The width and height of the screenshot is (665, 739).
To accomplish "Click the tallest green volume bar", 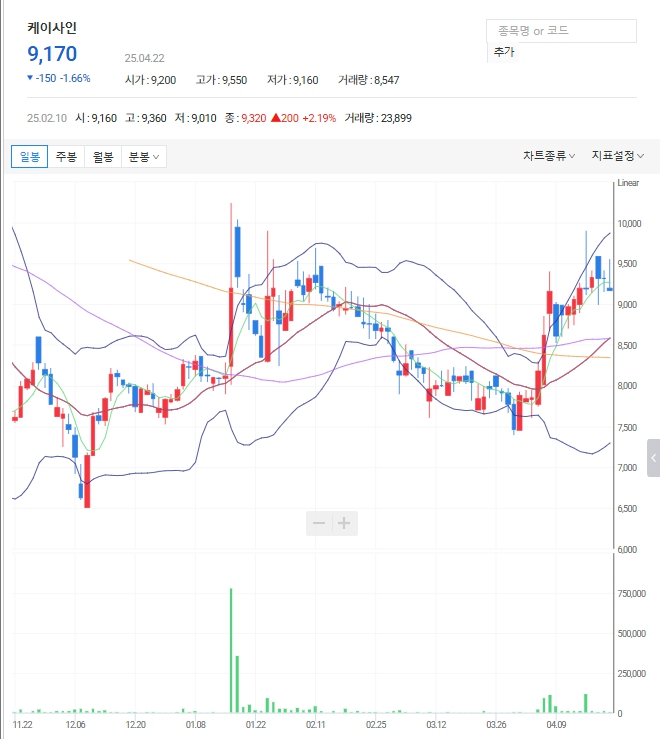I will 231,650.
